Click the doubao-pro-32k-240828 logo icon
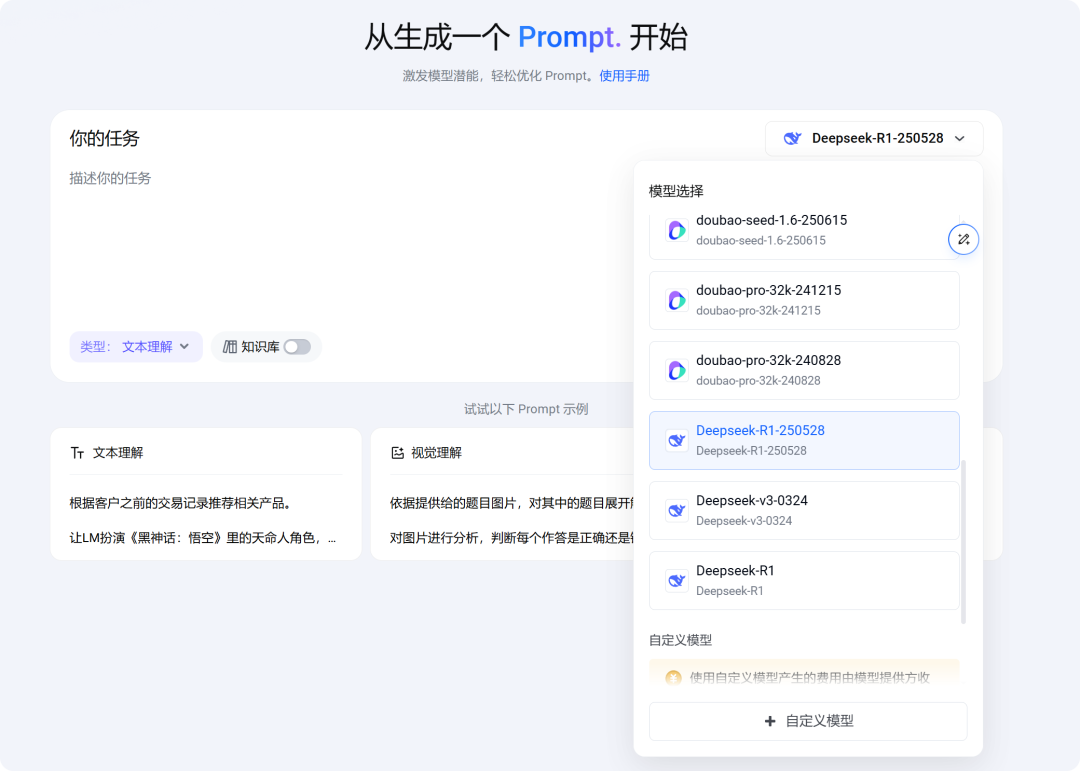The height and width of the screenshot is (771, 1080). click(676, 371)
